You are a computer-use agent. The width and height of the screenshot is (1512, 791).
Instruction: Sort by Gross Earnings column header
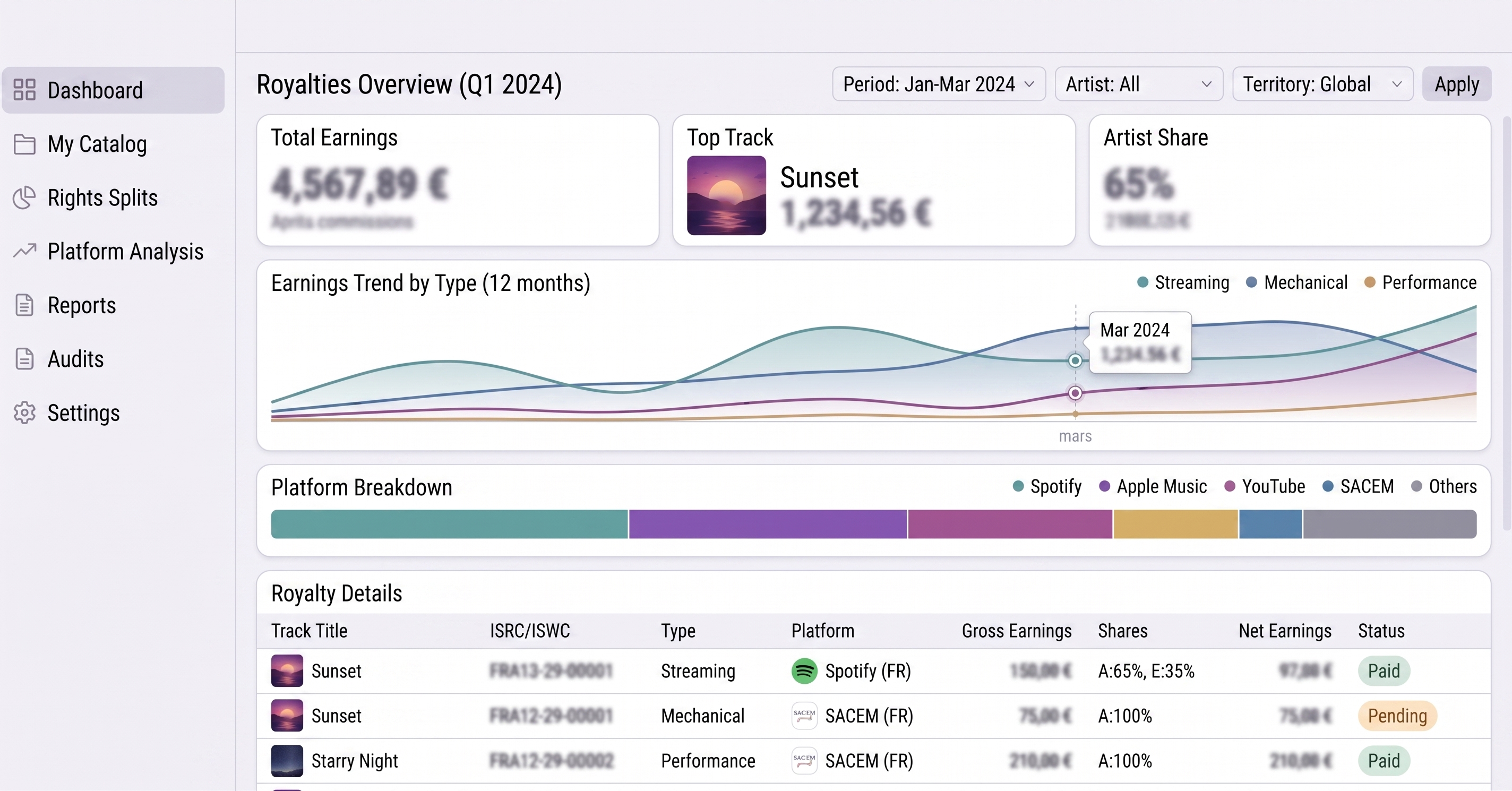pos(1017,631)
